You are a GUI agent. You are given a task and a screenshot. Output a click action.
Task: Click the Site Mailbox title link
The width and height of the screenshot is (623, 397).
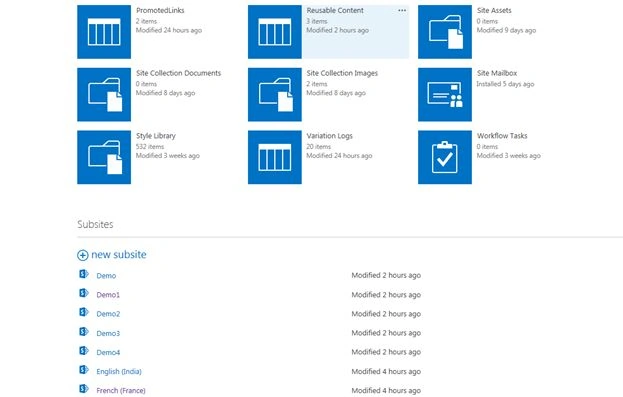[497, 73]
